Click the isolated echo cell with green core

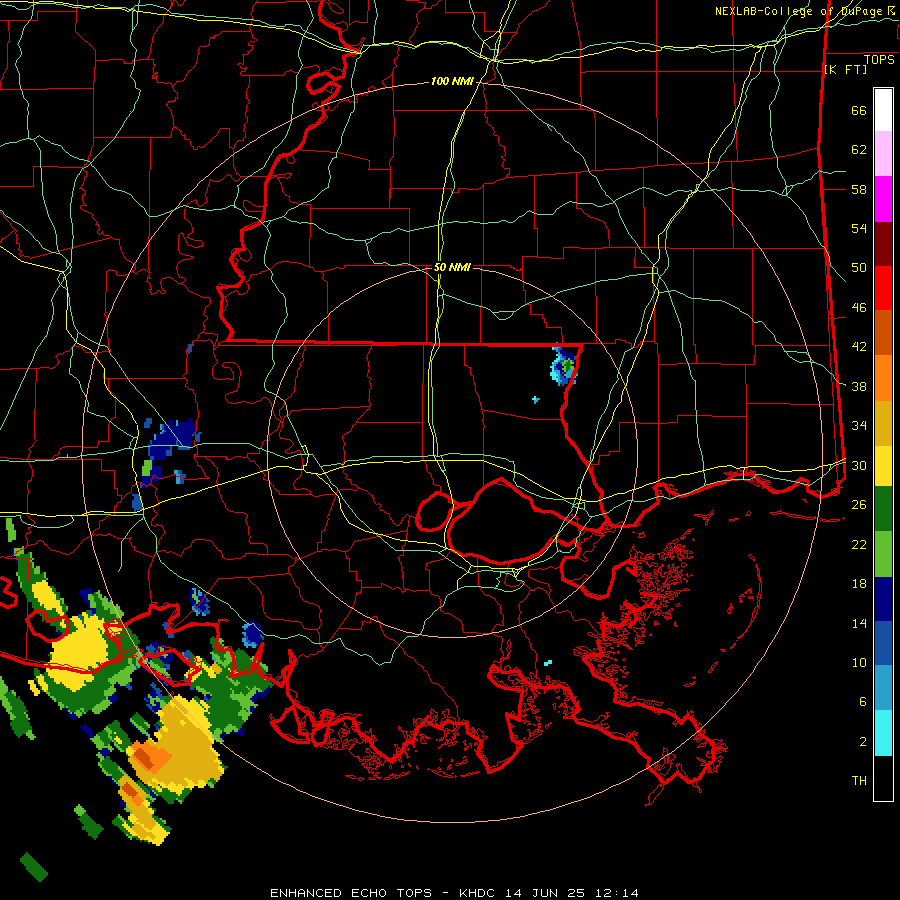point(564,365)
